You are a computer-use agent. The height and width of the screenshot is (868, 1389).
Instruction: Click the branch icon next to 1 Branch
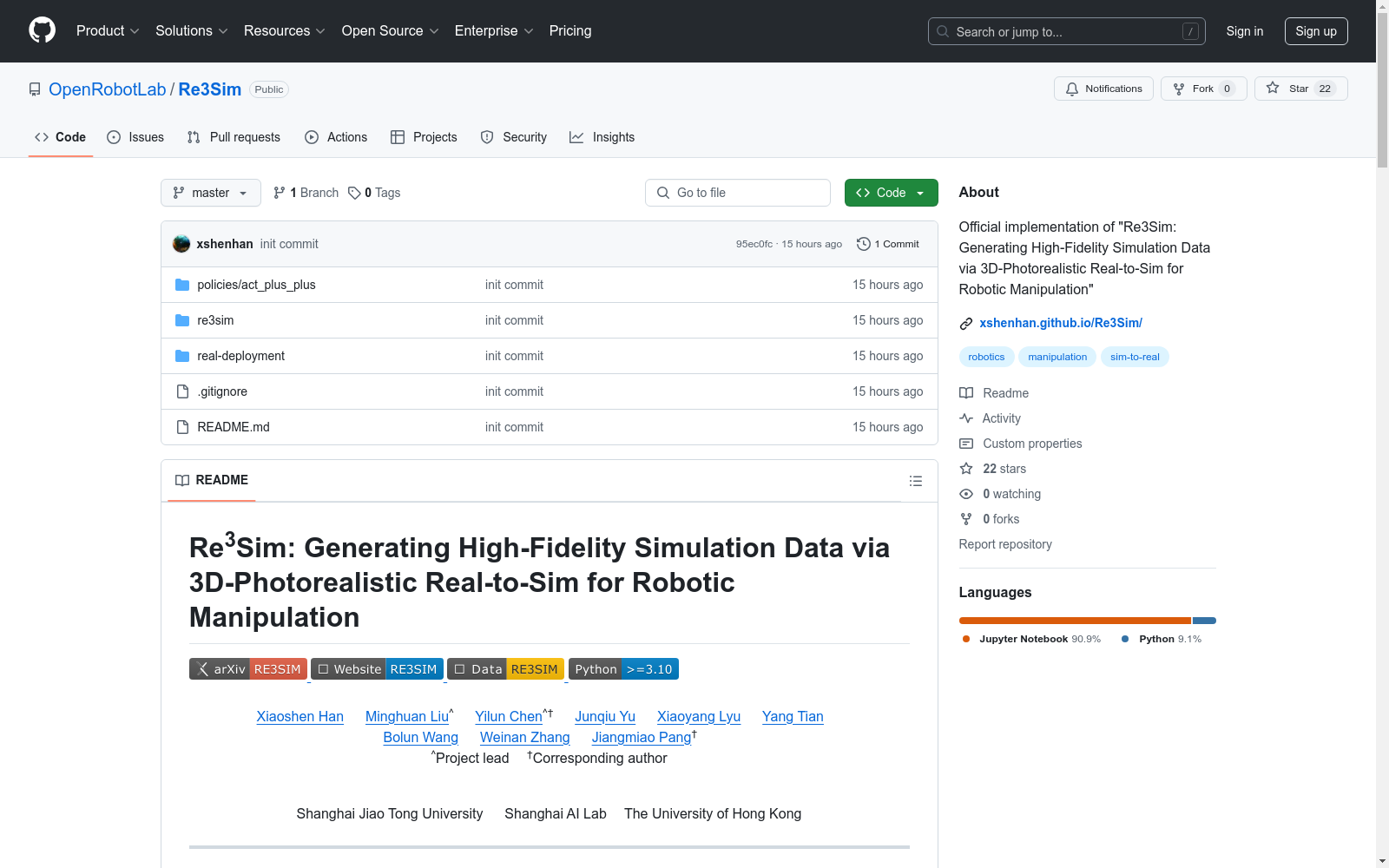pyautogui.click(x=280, y=193)
